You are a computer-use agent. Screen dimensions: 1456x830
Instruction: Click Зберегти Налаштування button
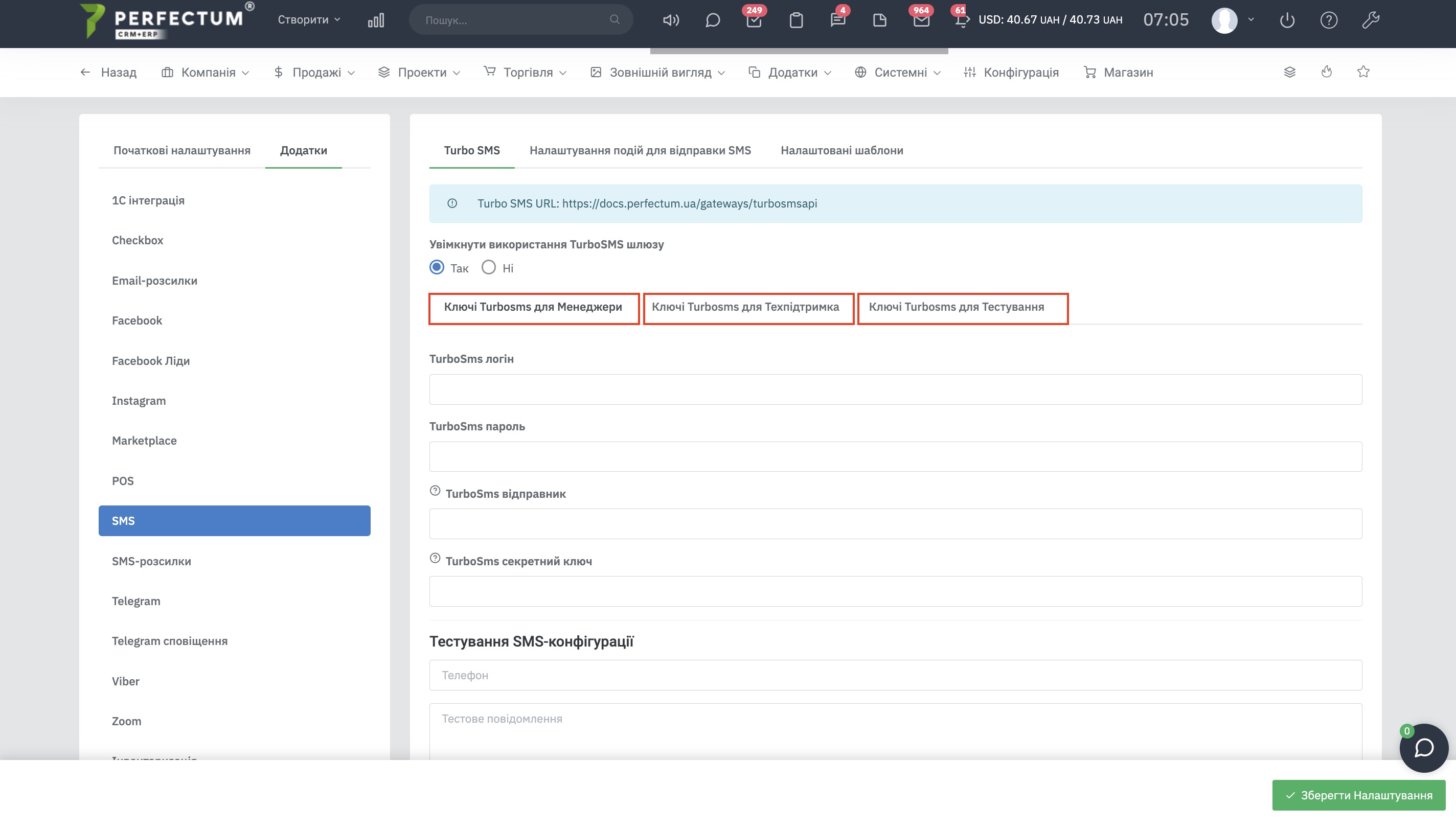1358,795
